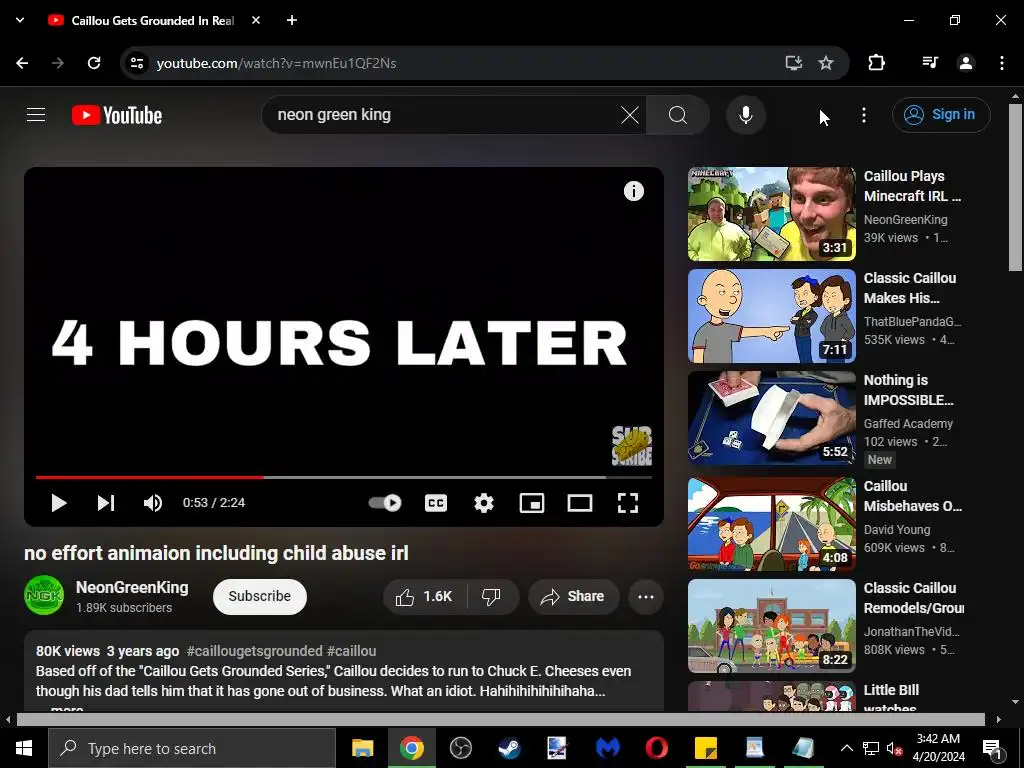Close the Caillou Gets Grounded tab
This screenshot has height=768, width=1024.
(x=256, y=20)
